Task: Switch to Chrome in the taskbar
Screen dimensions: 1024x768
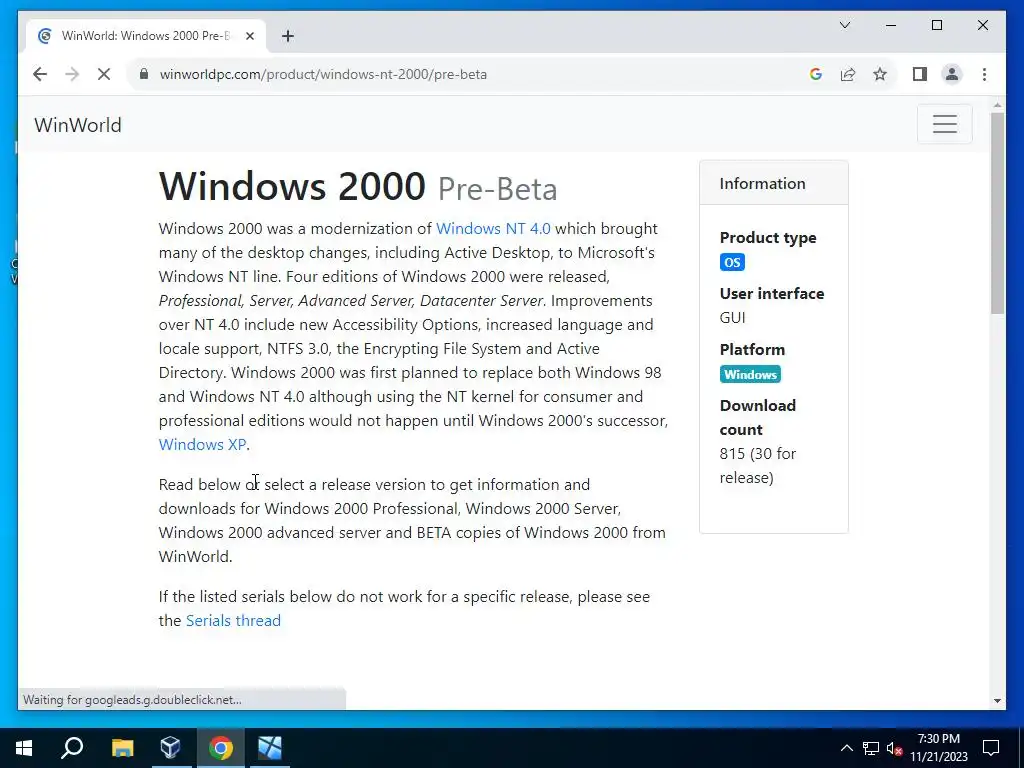Action: [221, 748]
